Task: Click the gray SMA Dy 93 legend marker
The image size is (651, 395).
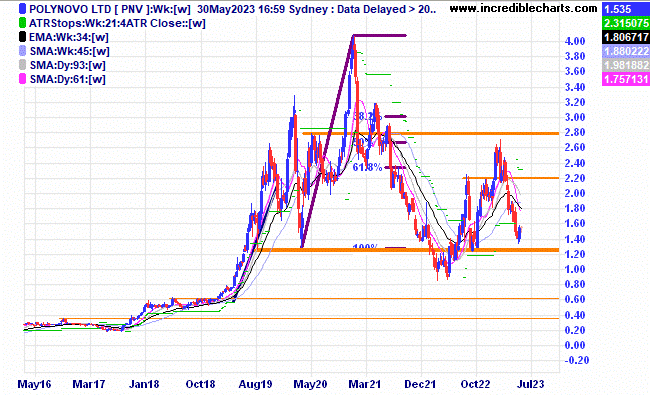Action: (22, 65)
